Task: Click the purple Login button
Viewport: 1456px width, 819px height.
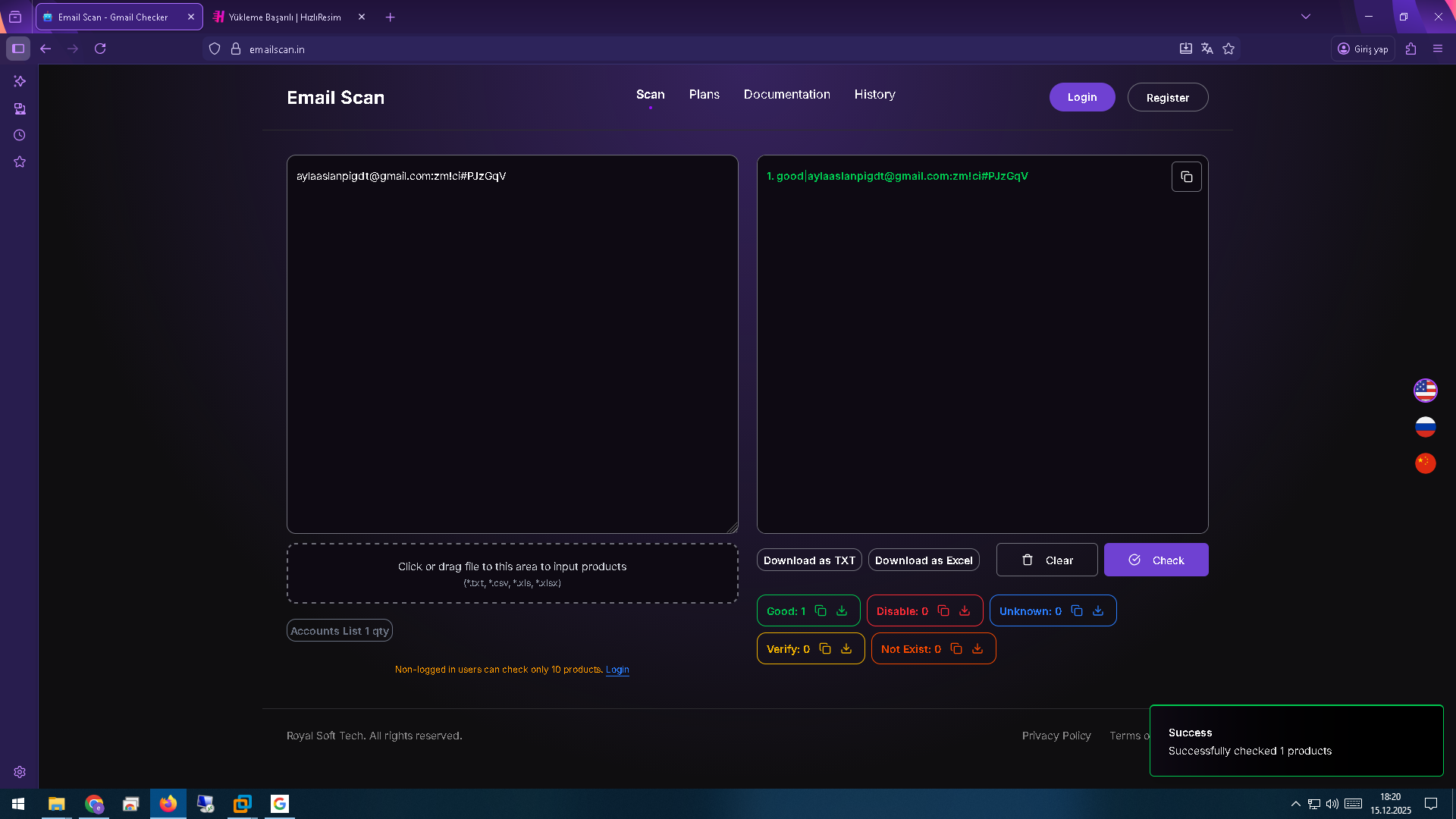Action: 1082,97
